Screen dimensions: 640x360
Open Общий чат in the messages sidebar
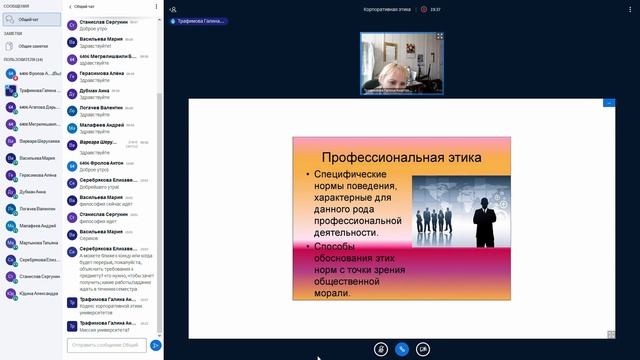[x=32, y=19]
